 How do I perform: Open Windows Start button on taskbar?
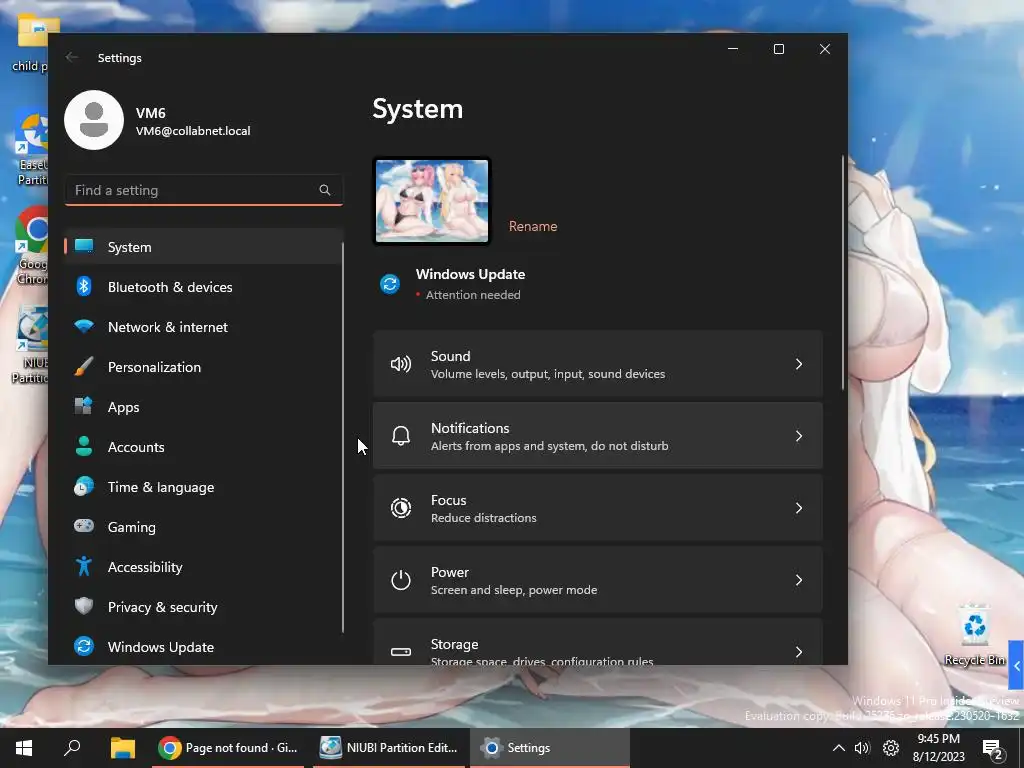24,748
